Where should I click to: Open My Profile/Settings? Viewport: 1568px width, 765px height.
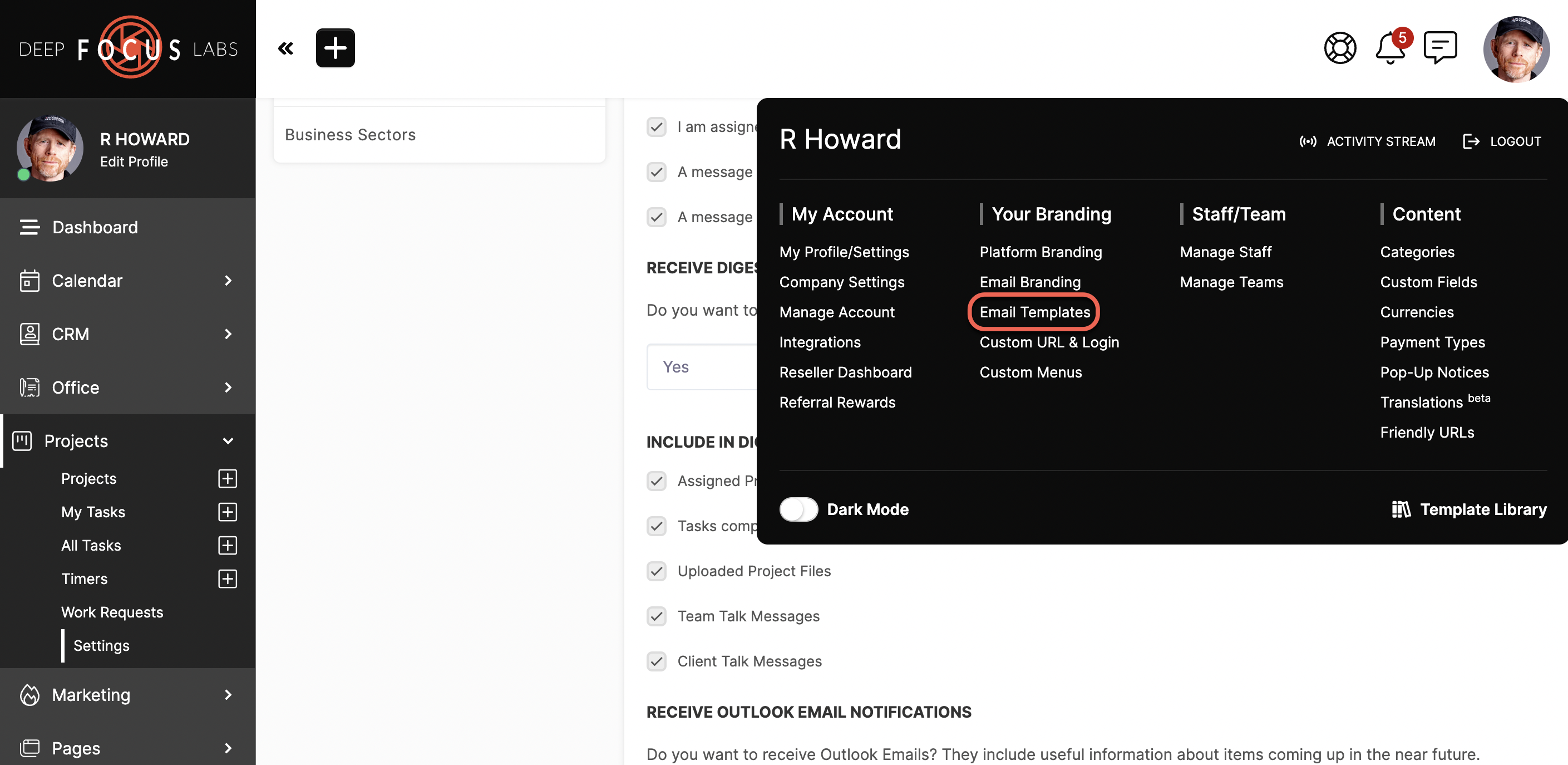[844, 252]
